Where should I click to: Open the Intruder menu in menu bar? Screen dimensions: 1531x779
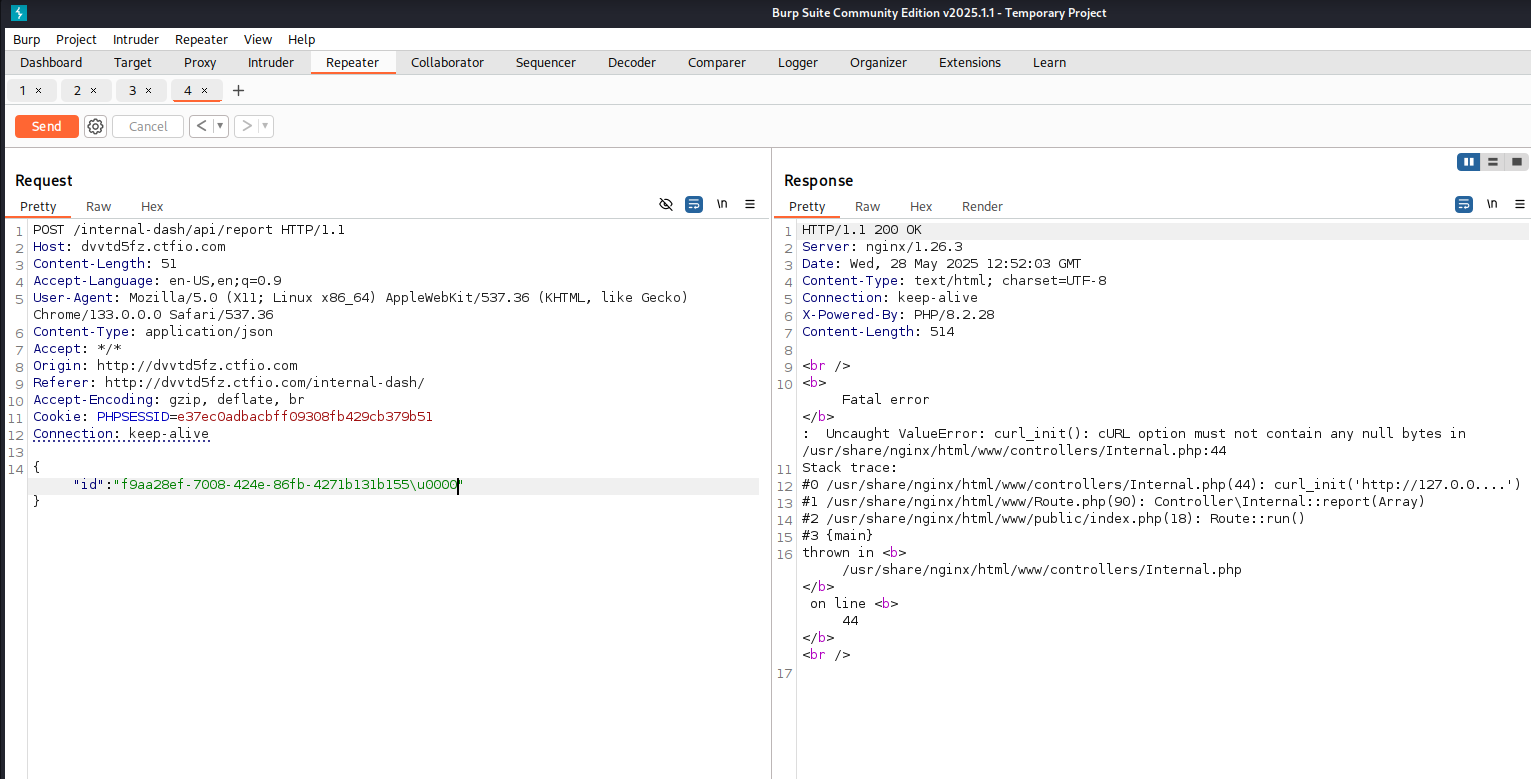[135, 40]
